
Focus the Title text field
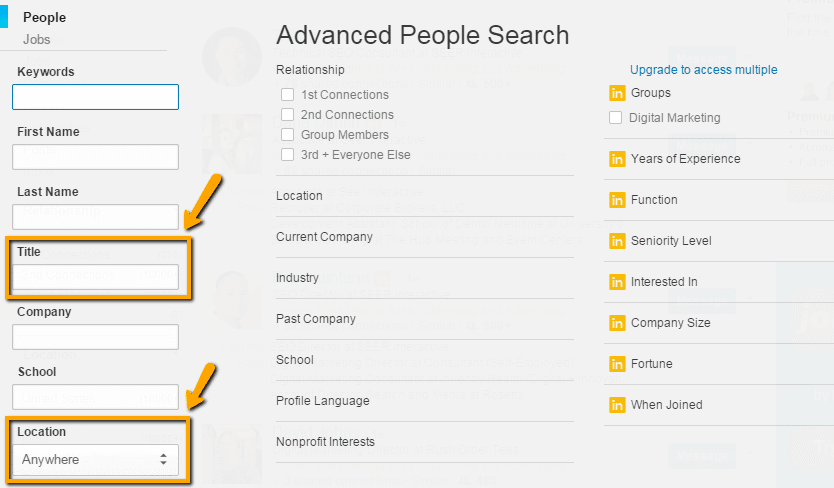tap(96, 277)
